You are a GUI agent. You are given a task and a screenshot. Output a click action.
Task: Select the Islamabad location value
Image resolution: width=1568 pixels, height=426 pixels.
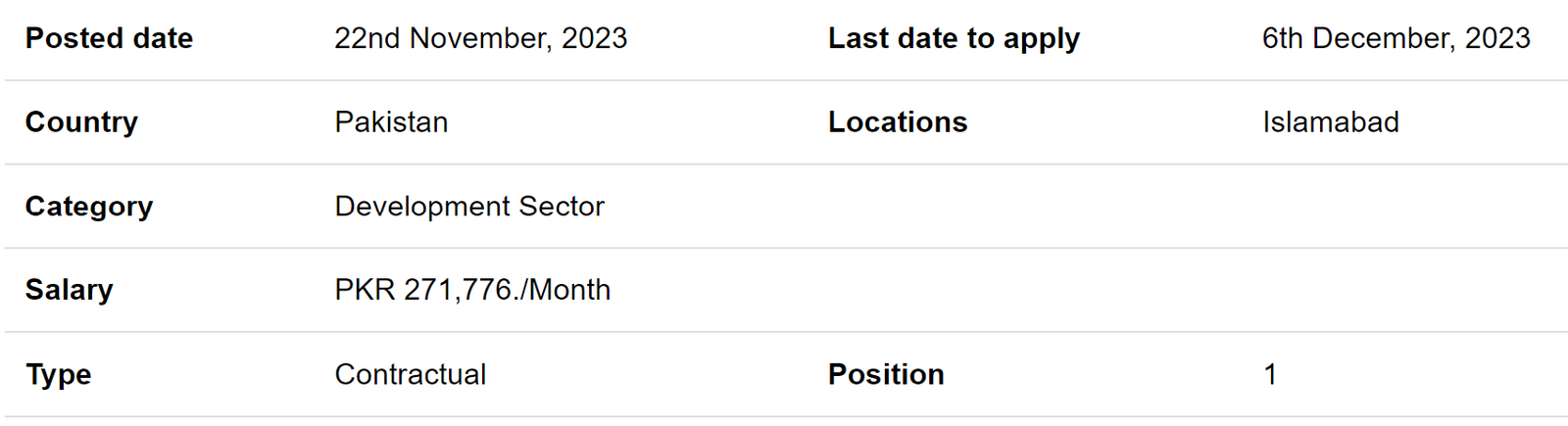pyautogui.click(x=1330, y=122)
